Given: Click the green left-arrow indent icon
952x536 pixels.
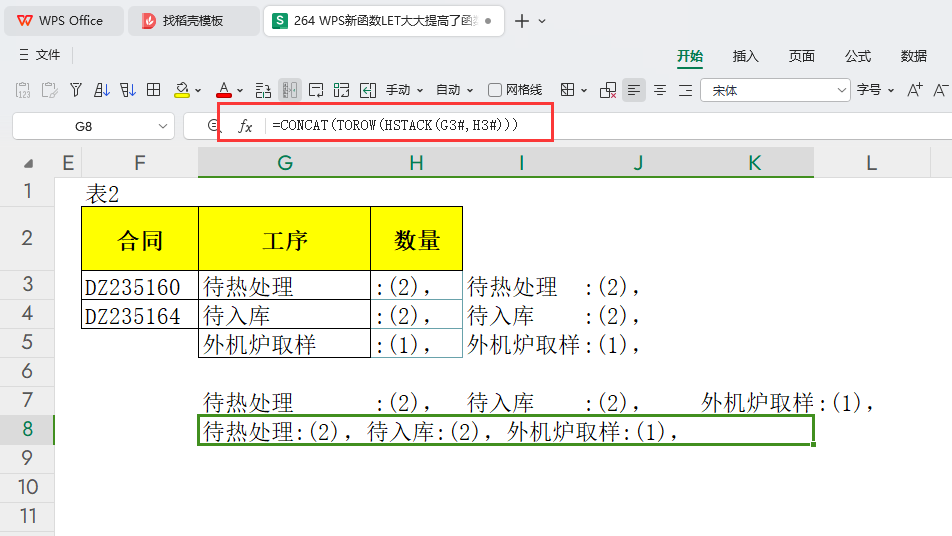Looking at the screenshot, I should (367, 90).
